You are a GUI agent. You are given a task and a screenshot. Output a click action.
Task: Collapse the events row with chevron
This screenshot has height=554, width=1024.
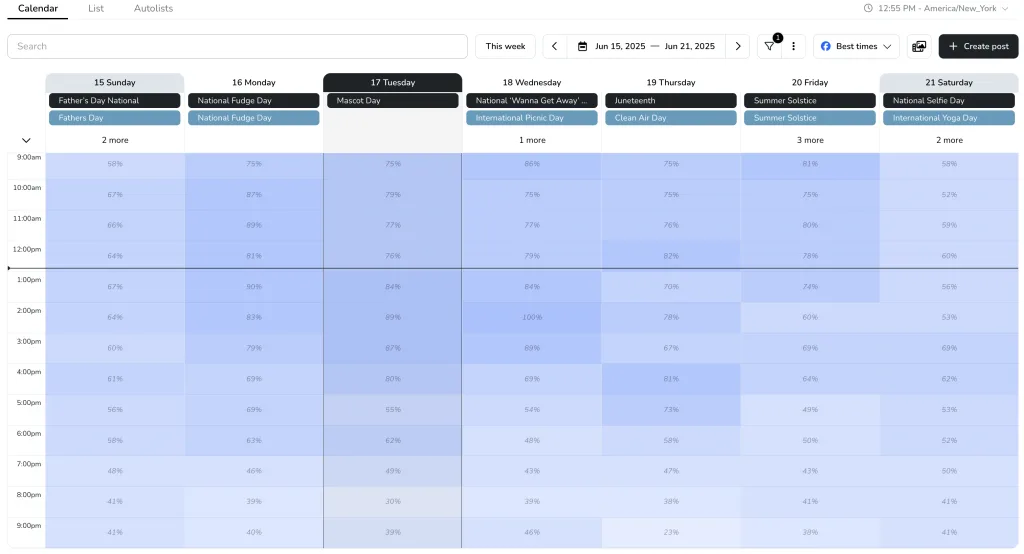click(x=26, y=140)
